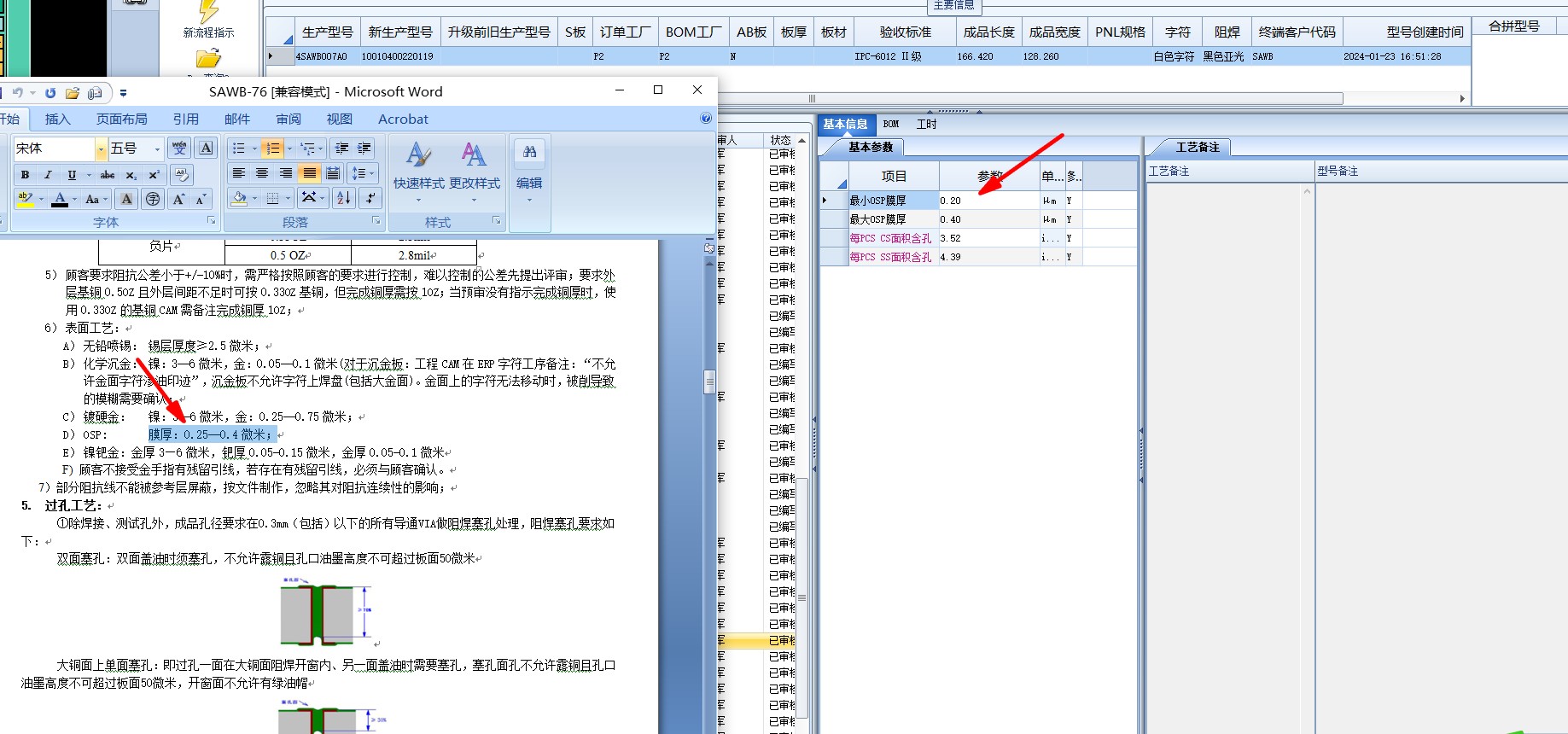Open the font name 宋体 dropdown arrow
Image resolution: width=1568 pixels, height=734 pixels.
pyautogui.click(x=101, y=149)
